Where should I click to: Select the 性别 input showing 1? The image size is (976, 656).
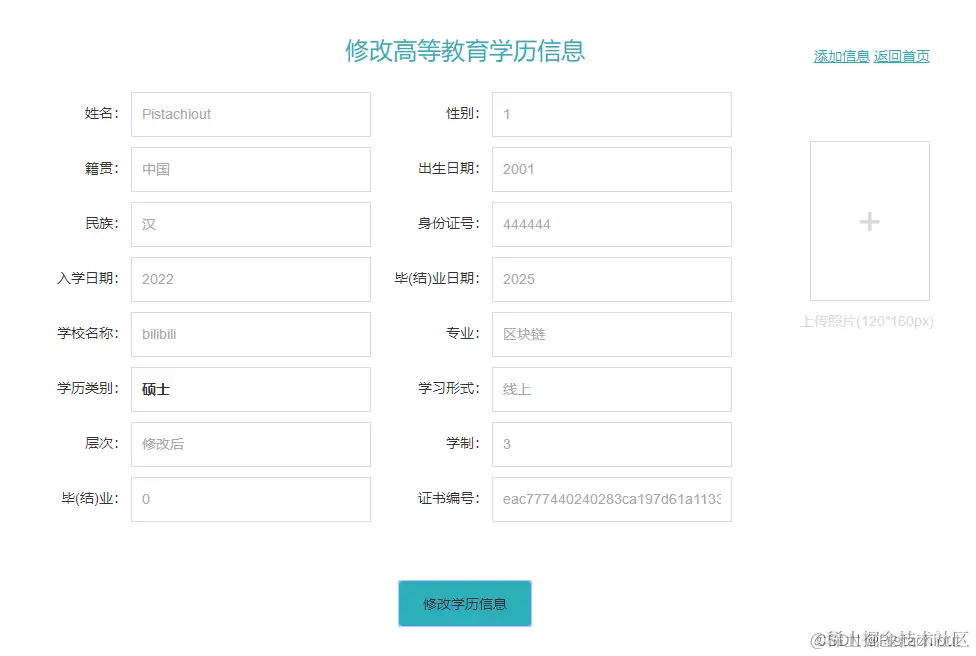click(611, 114)
